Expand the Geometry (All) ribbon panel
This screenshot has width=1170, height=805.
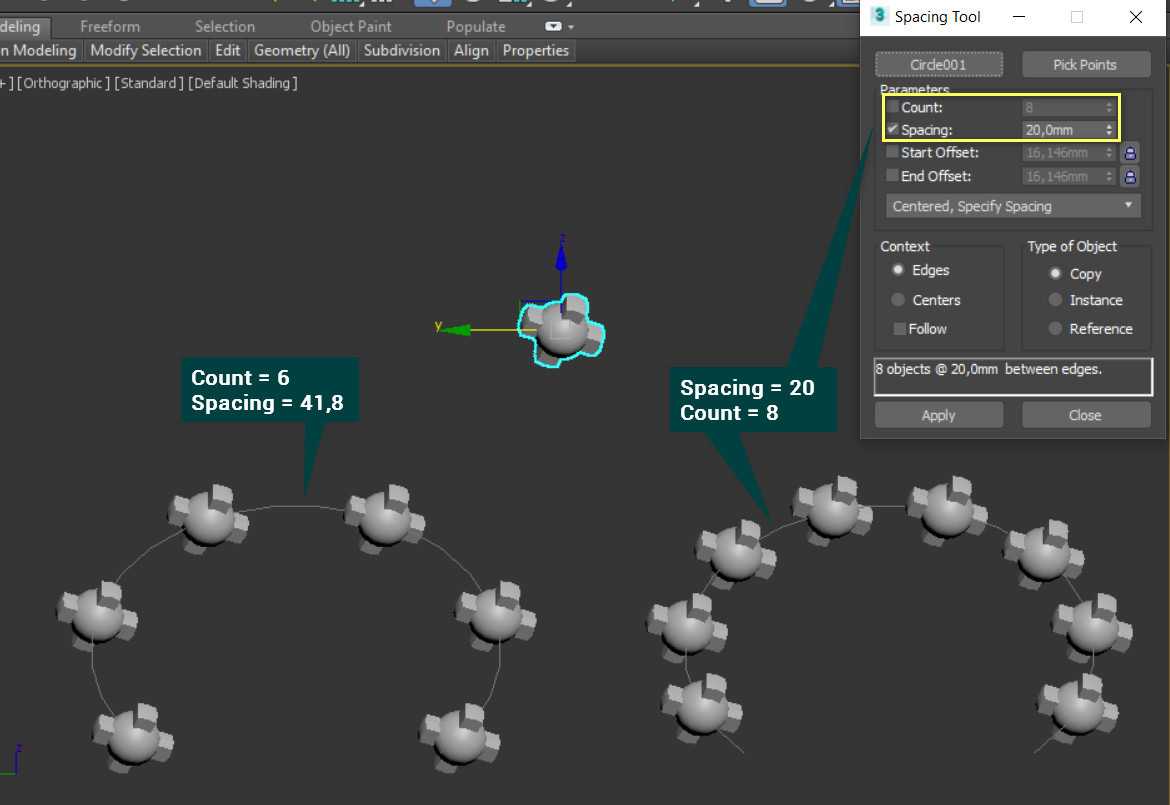point(302,51)
